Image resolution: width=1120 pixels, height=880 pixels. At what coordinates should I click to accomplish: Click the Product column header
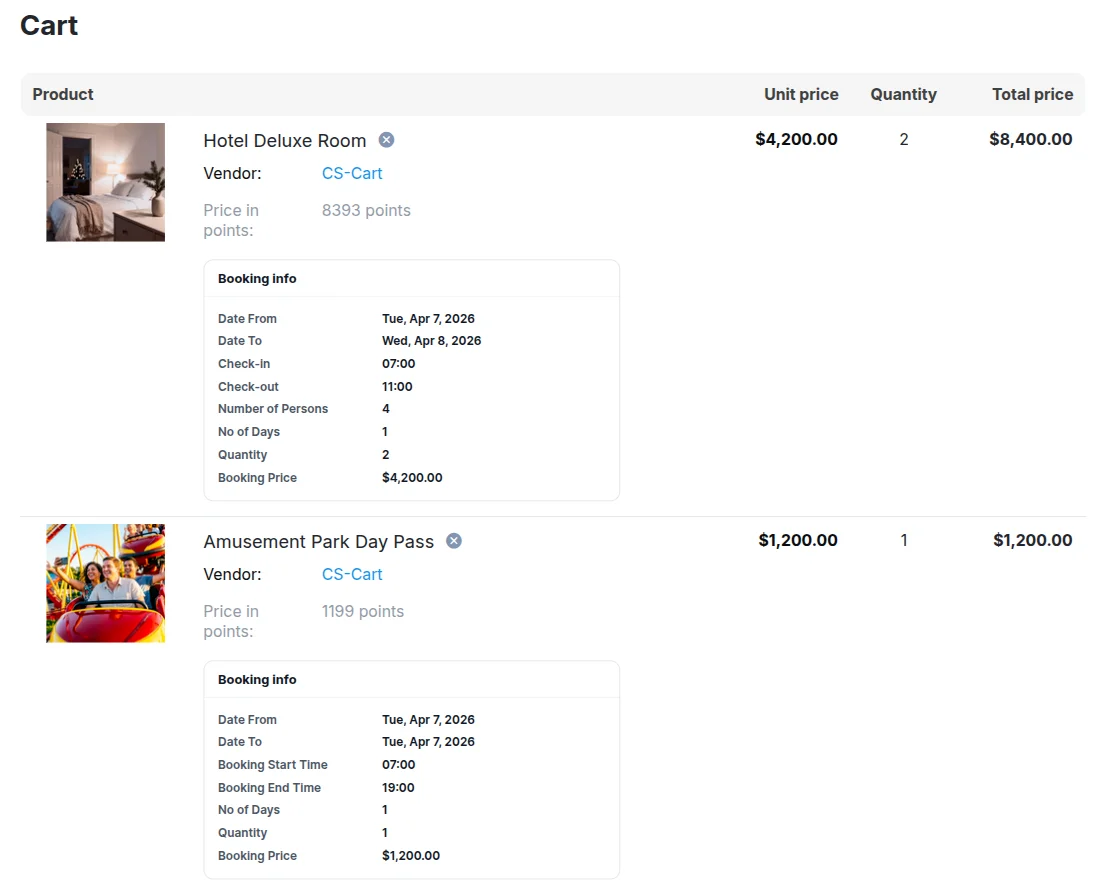coord(62,94)
